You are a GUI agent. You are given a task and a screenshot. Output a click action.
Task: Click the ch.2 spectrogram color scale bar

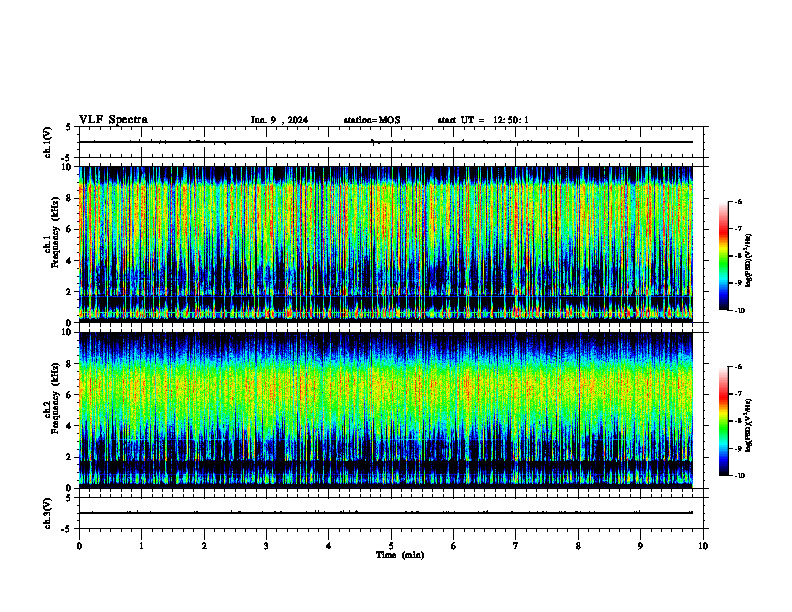[723, 421]
